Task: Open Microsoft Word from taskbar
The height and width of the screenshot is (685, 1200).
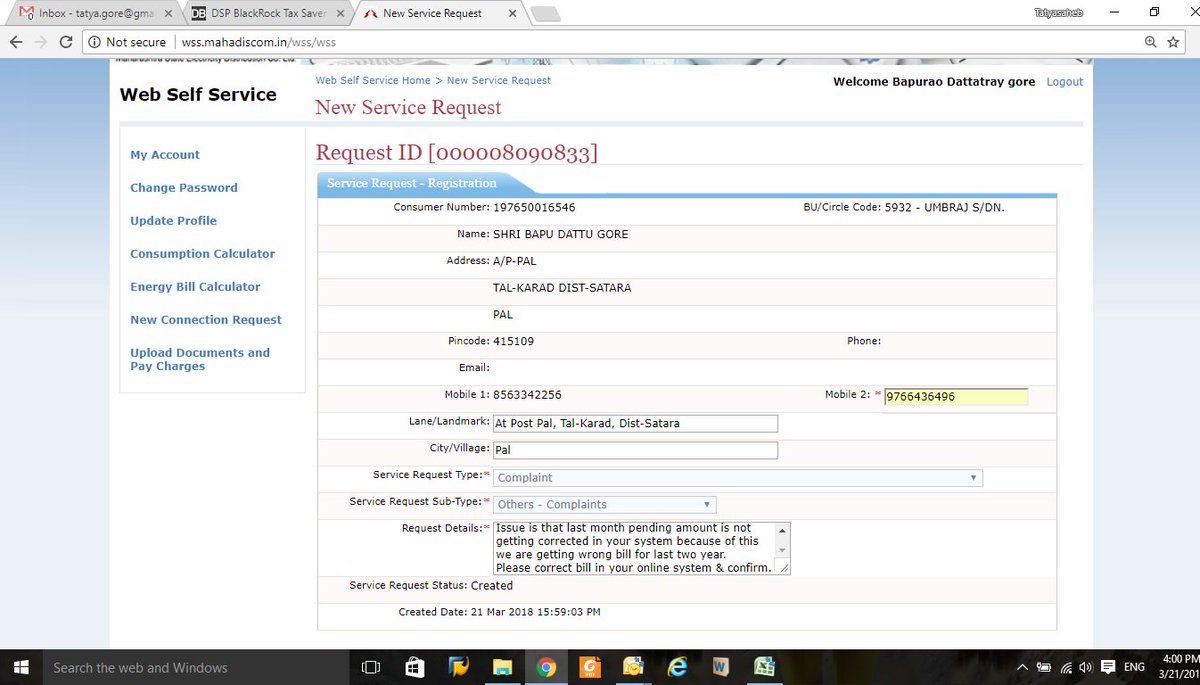Action: click(720, 667)
